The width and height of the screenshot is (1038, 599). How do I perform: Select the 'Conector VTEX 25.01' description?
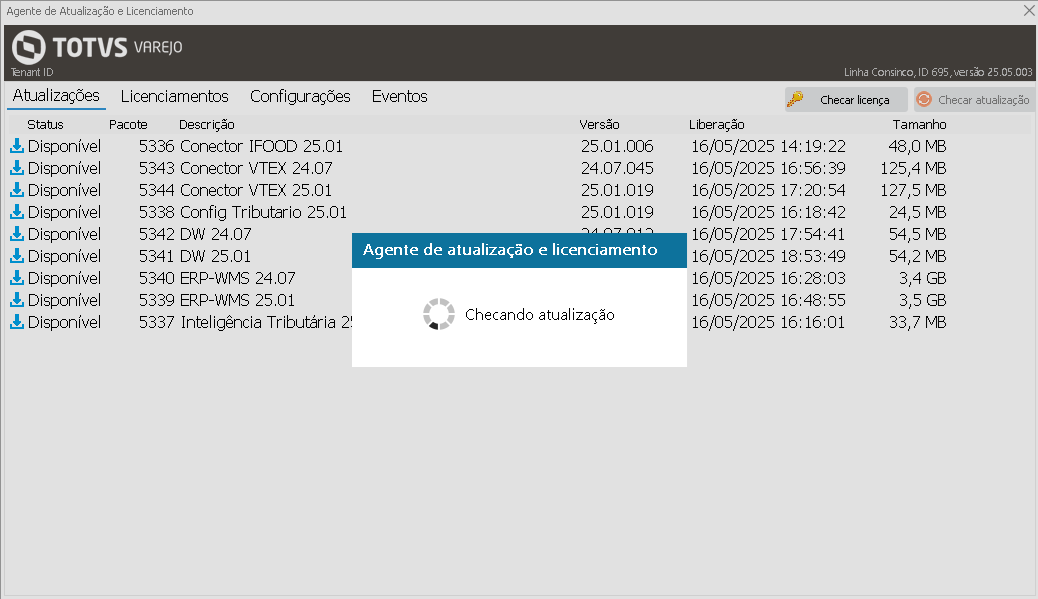[x=256, y=189]
